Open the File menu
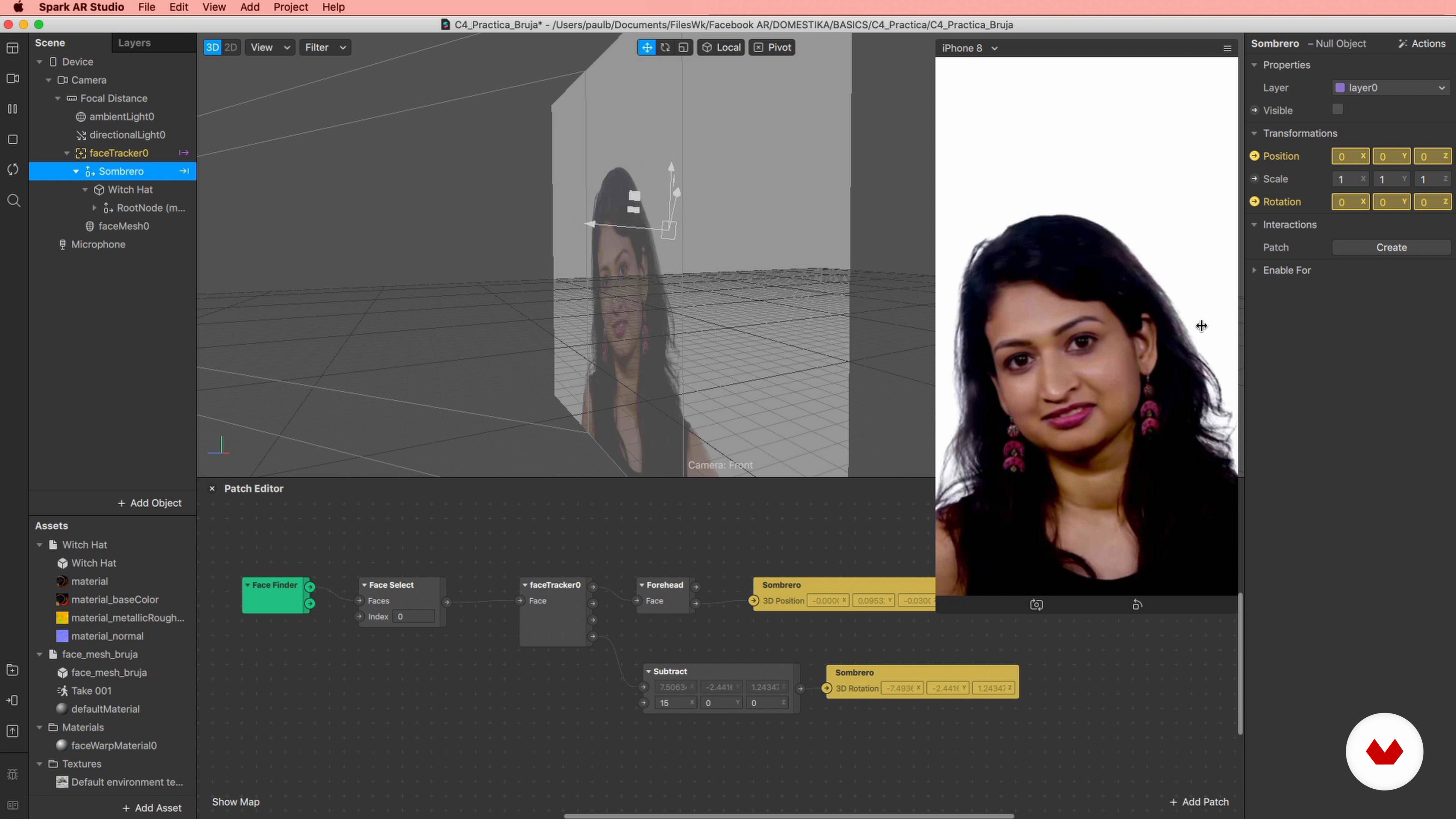The image size is (1456, 819). click(146, 7)
